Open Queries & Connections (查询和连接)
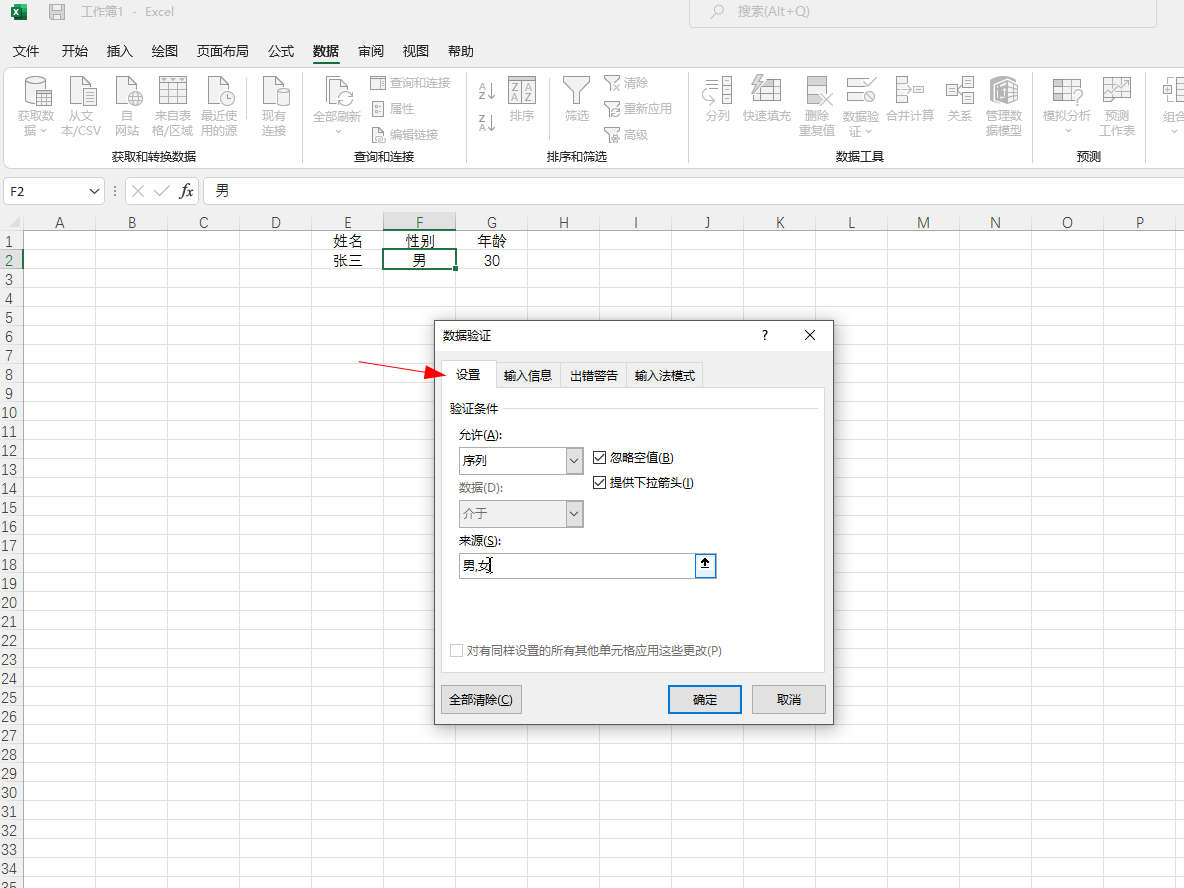This screenshot has width=1184, height=888. coord(410,82)
